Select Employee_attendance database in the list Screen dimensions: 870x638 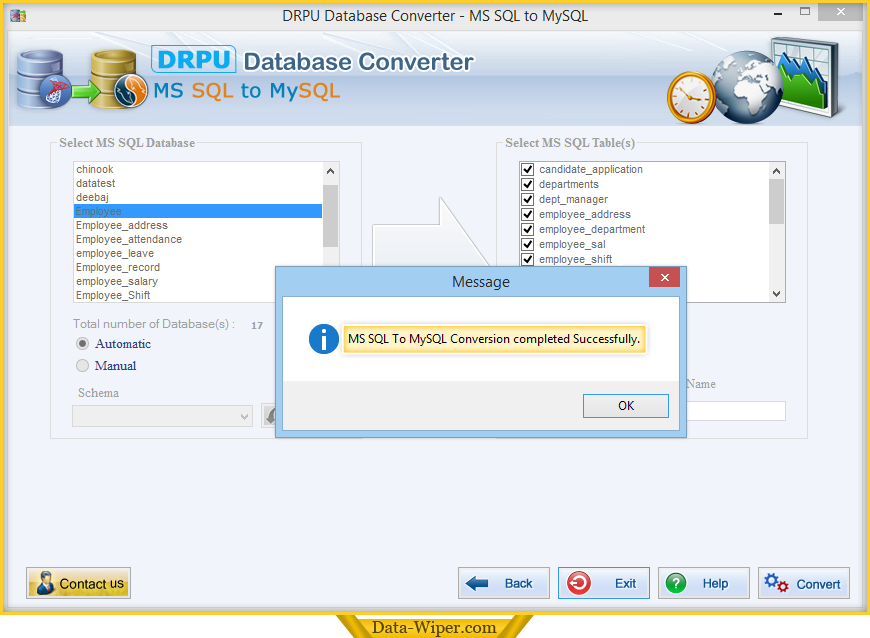(x=128, y=240)
